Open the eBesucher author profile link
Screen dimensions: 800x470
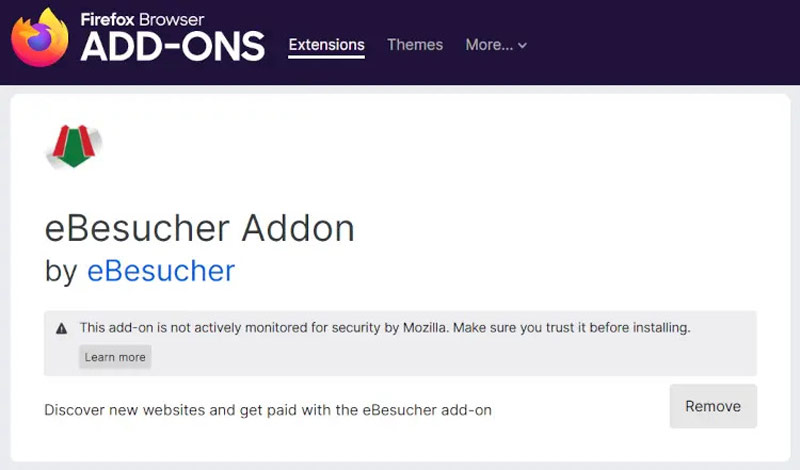tap(161, 270)
